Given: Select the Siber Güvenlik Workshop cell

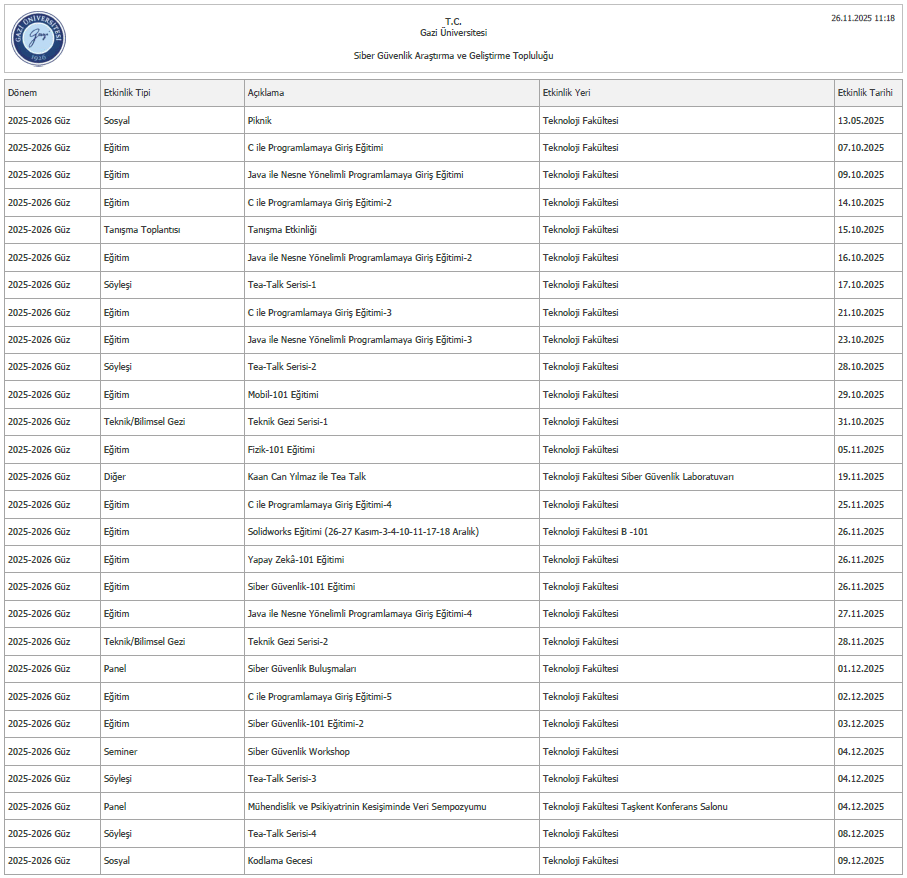Looking at the screenshot, I should click(x=300, y=752).
